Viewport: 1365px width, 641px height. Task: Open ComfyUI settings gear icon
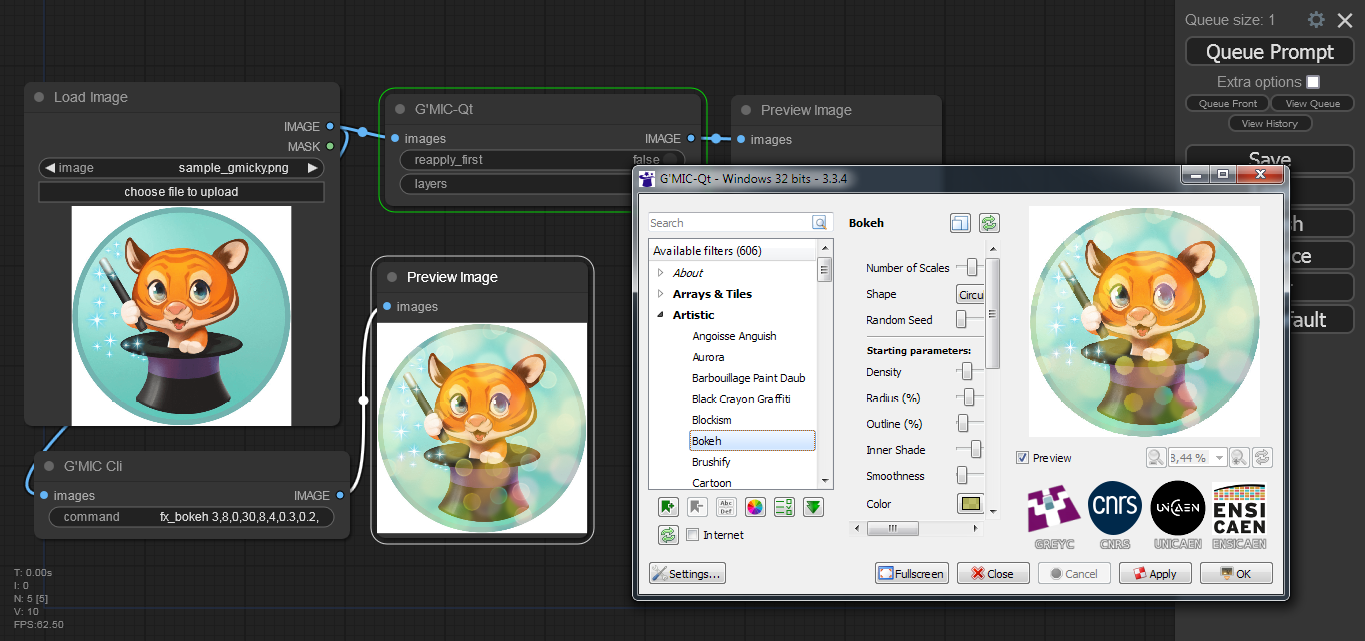tap(1316, 20)
